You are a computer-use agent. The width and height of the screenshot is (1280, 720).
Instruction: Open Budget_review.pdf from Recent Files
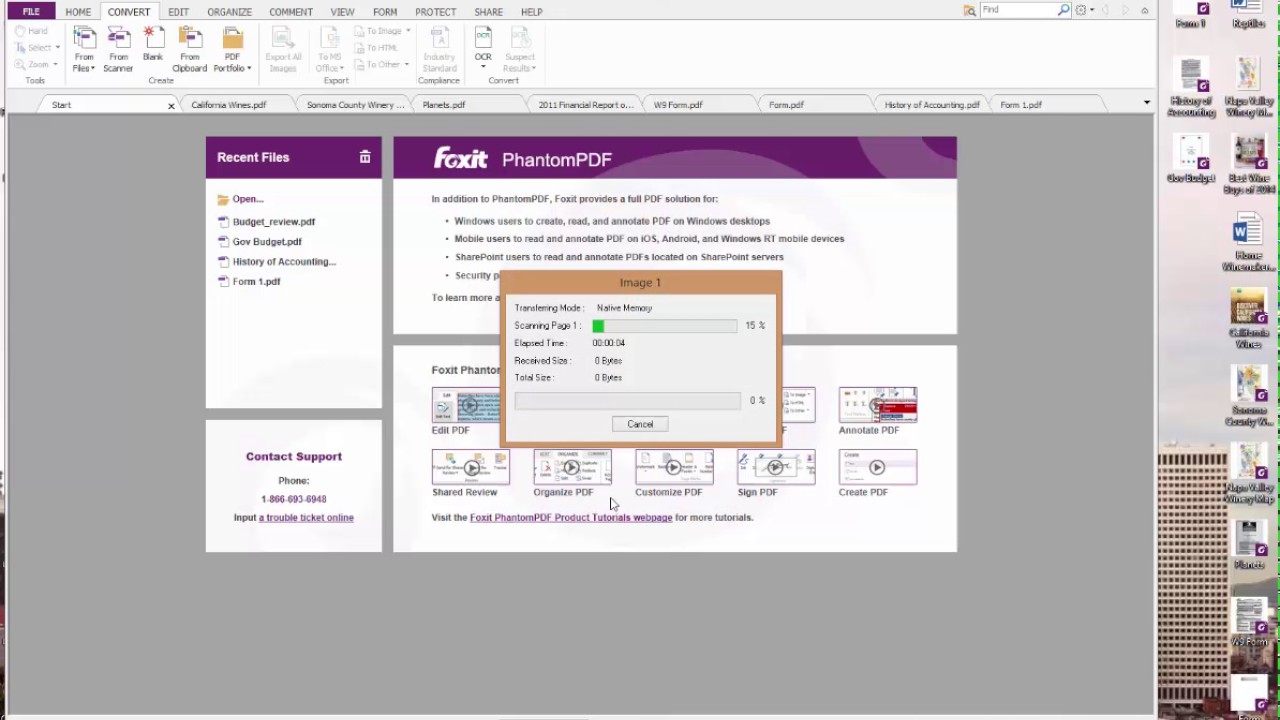coord(273,222)
